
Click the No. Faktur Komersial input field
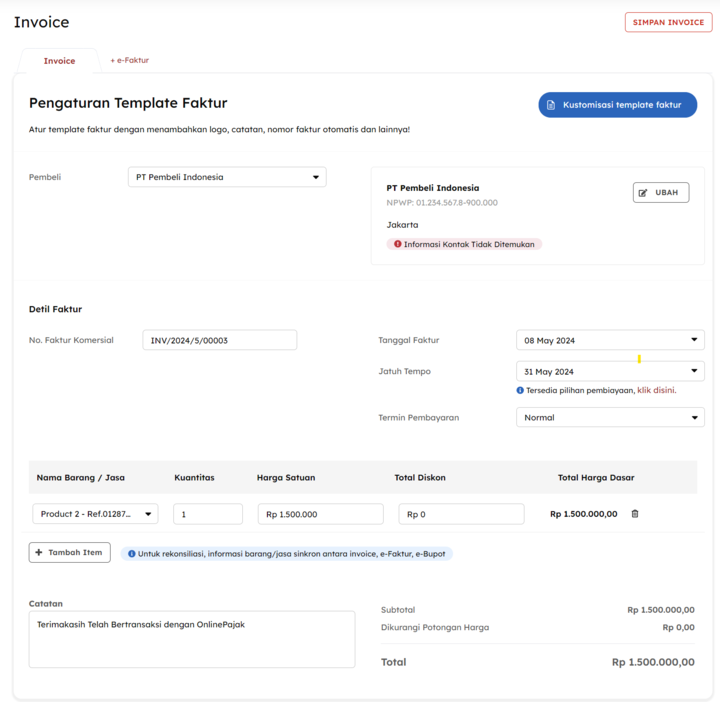pos(219,340)
